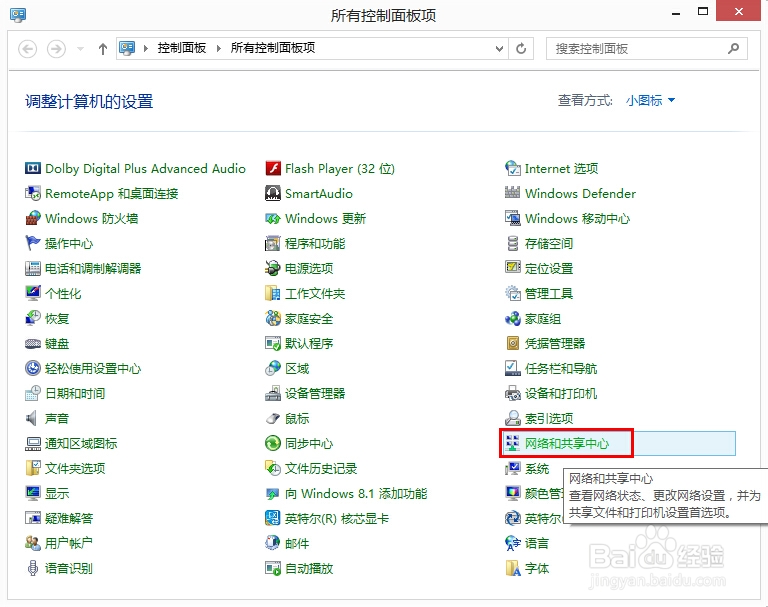Click the search magnifier icon
The width and height of the screenshot is (768, 607).
coord(733,48)
